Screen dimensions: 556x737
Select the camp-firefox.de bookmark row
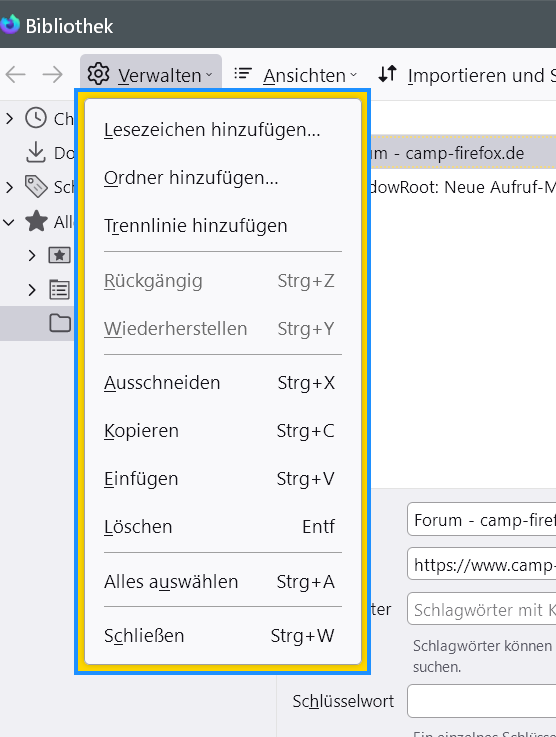463,153
